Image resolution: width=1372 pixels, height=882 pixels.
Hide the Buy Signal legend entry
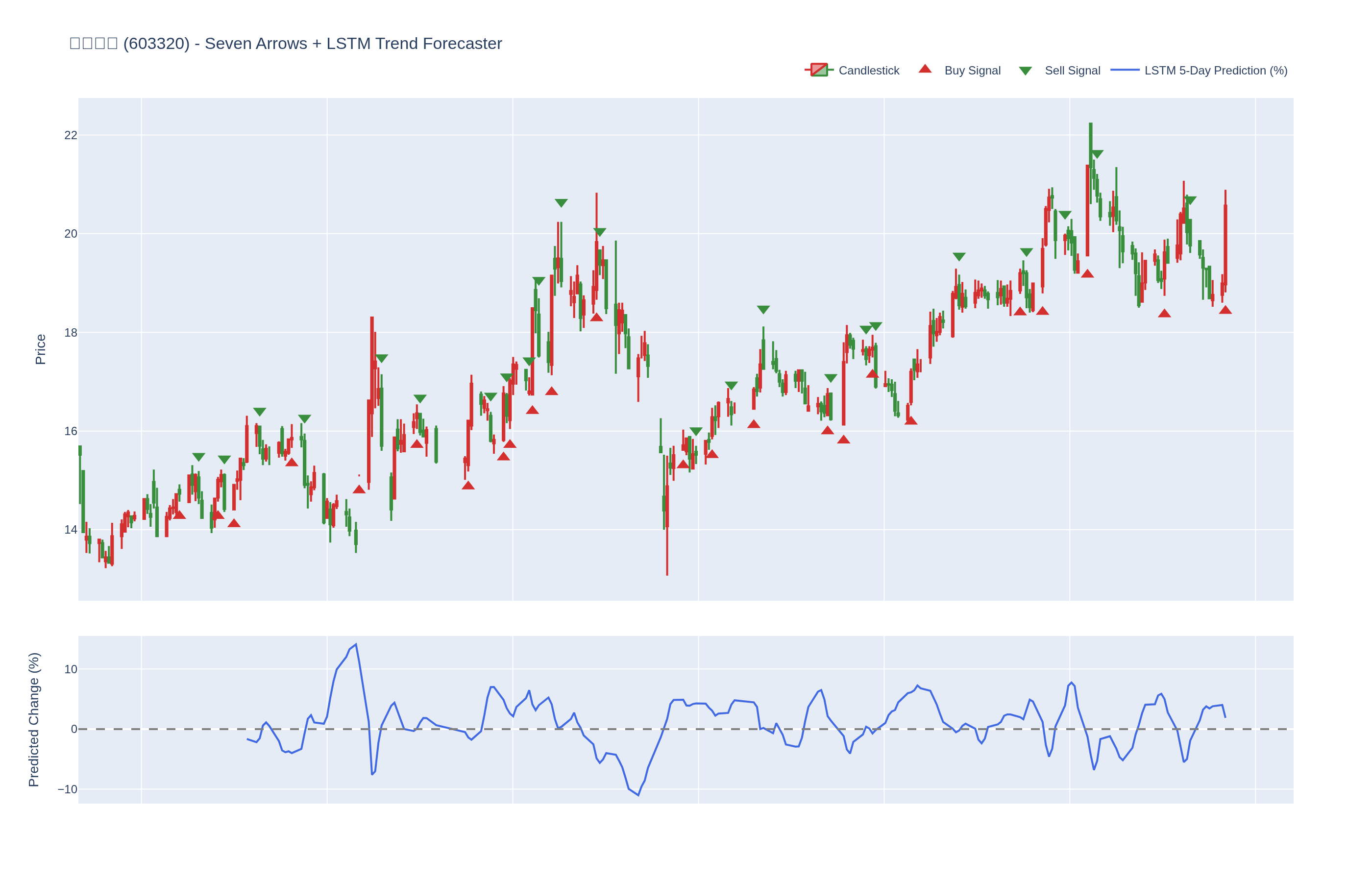[x=972, y=71]
